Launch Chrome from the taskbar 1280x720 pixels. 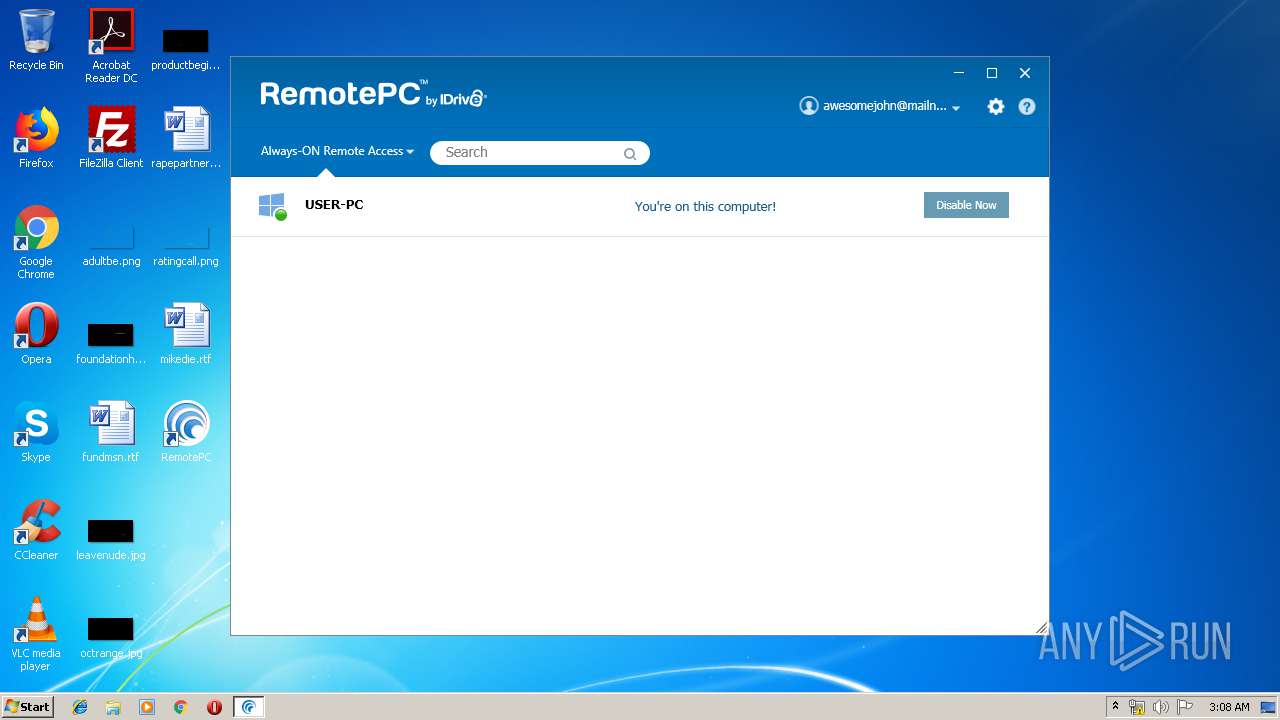(x=181, y=707)
